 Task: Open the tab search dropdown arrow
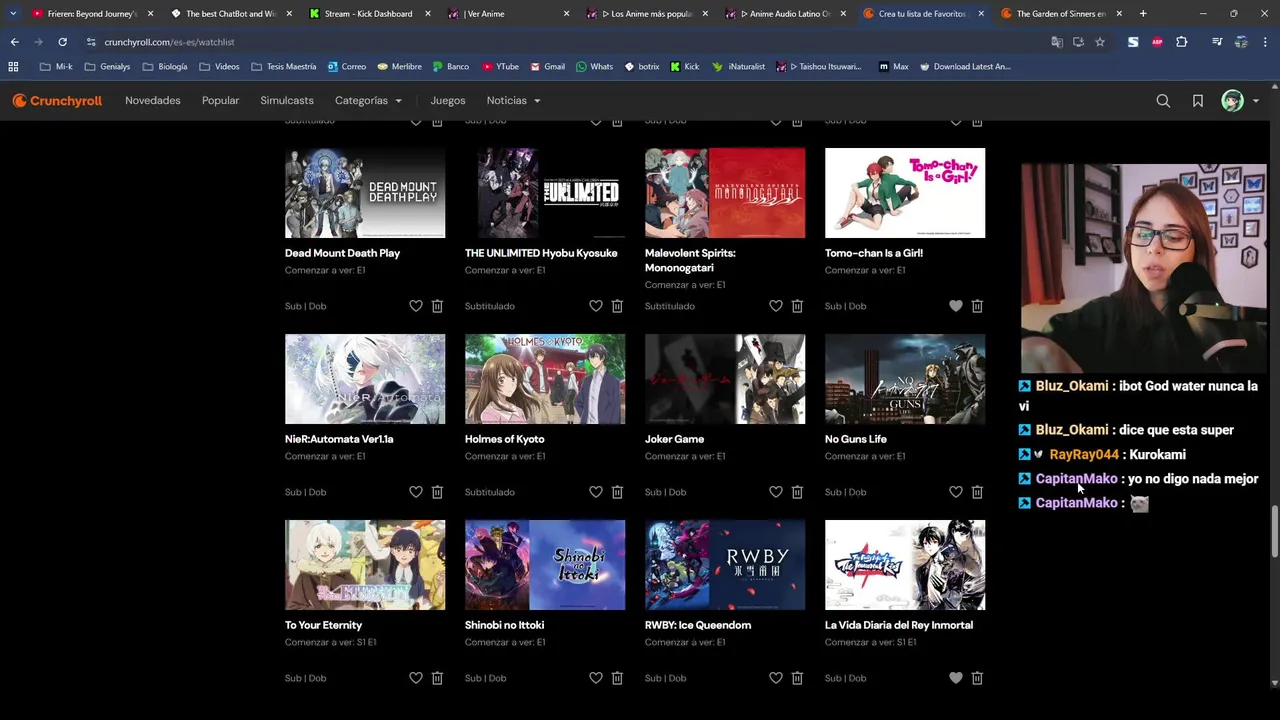click(x=12, y=14)
